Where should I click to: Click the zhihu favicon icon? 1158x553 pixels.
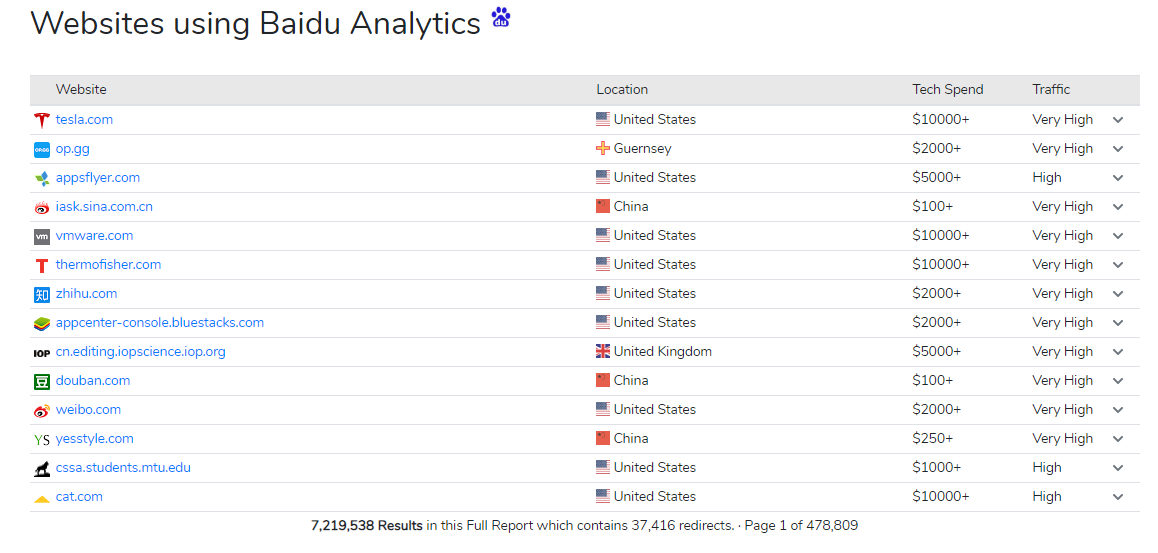click(41, 294)
